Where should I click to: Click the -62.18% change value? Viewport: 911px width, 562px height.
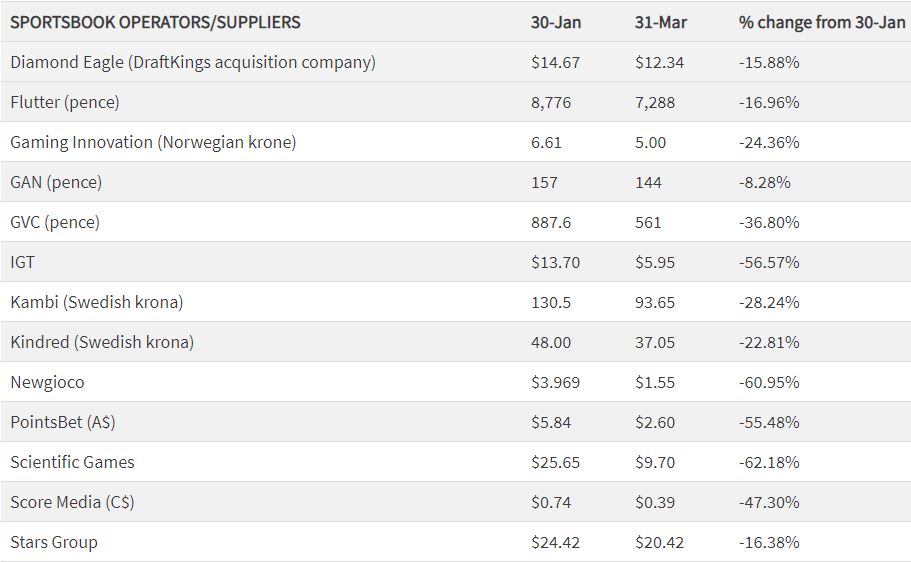point(769,462)
